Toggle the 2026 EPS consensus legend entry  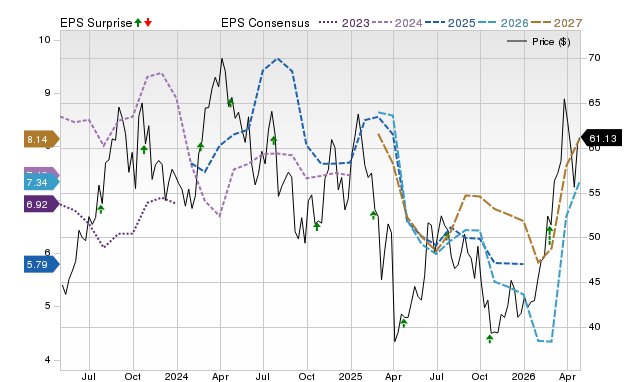point(503,23)
